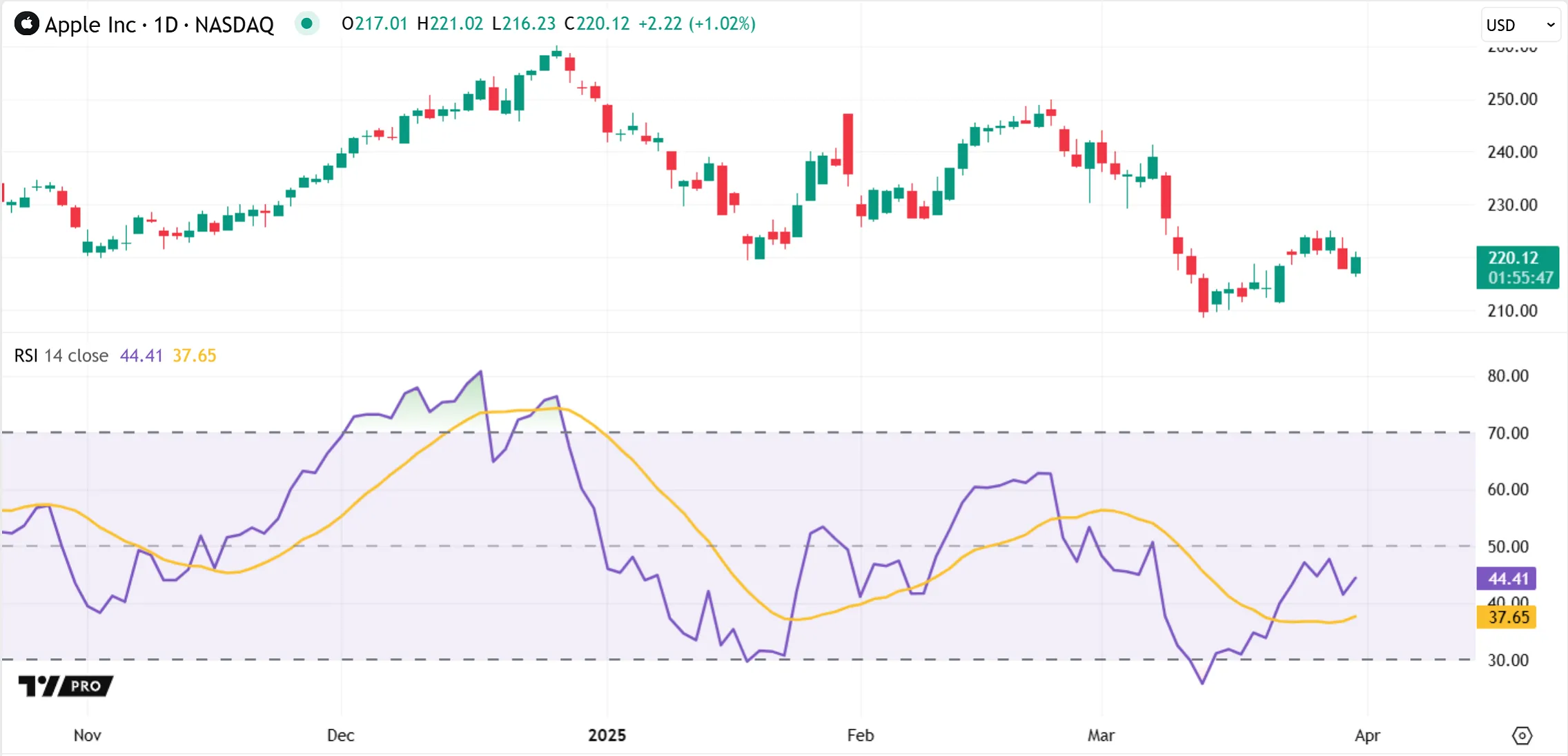Click the Mar label on time axis
Screen dimensions: 1568x756
coord(1101,735)
